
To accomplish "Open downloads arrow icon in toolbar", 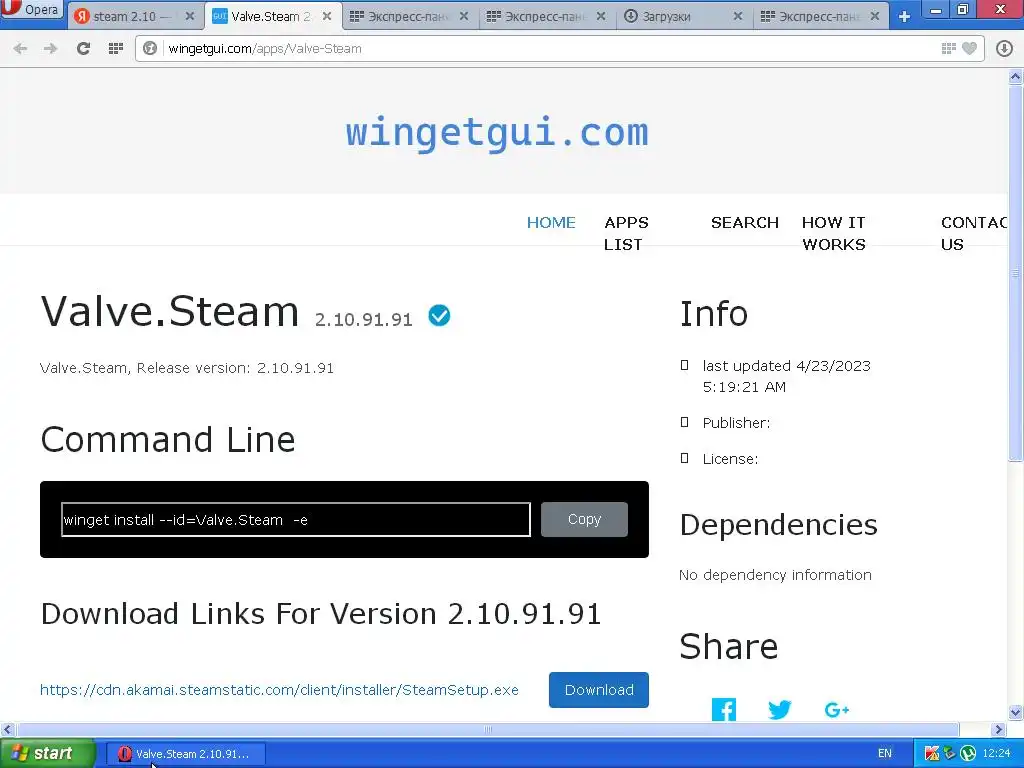I will pyautogui.click(x=1004, y=48).
